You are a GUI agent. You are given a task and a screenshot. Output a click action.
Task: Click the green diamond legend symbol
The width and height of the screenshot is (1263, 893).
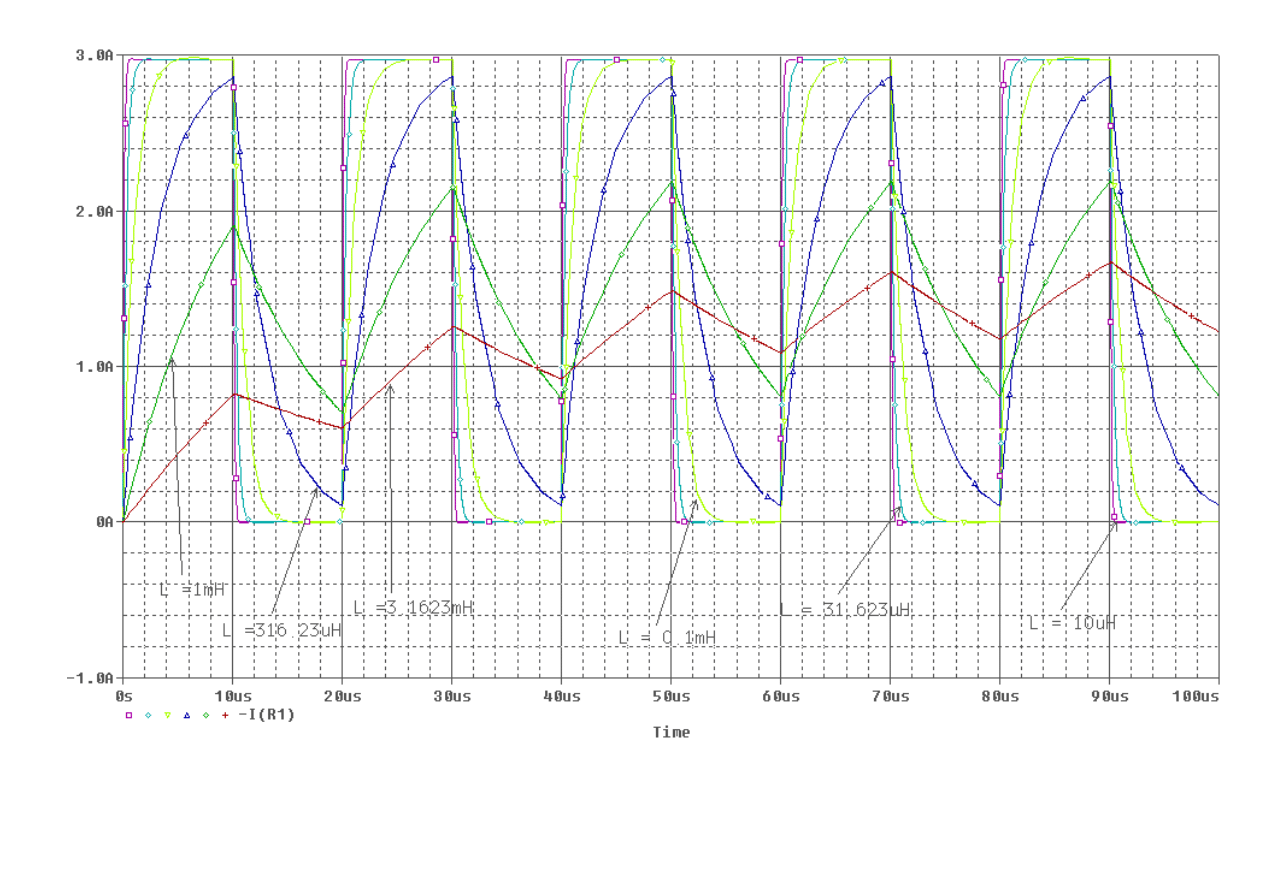coord(206,715)
